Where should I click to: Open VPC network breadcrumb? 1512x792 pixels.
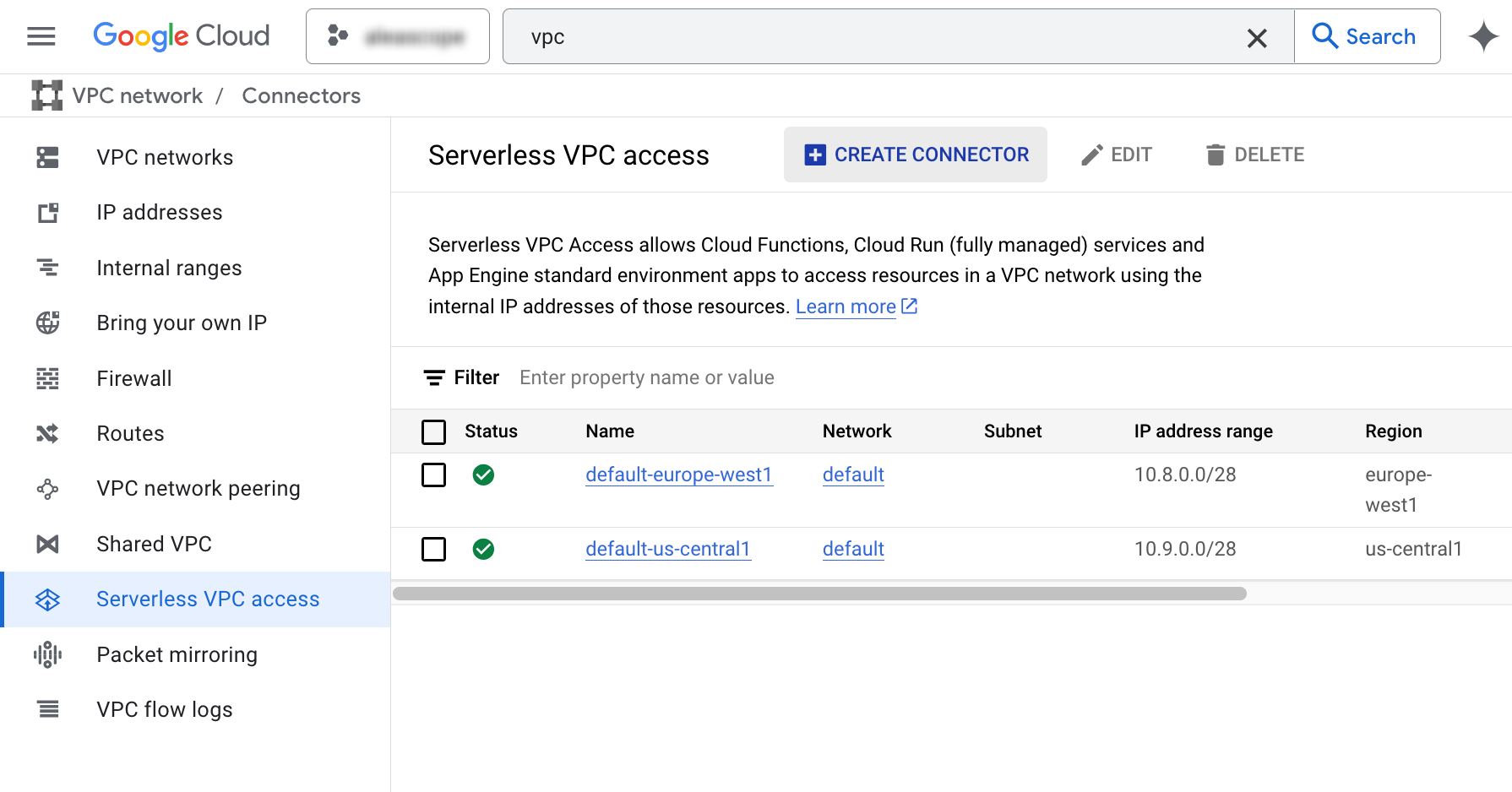(x=138, y=95)
